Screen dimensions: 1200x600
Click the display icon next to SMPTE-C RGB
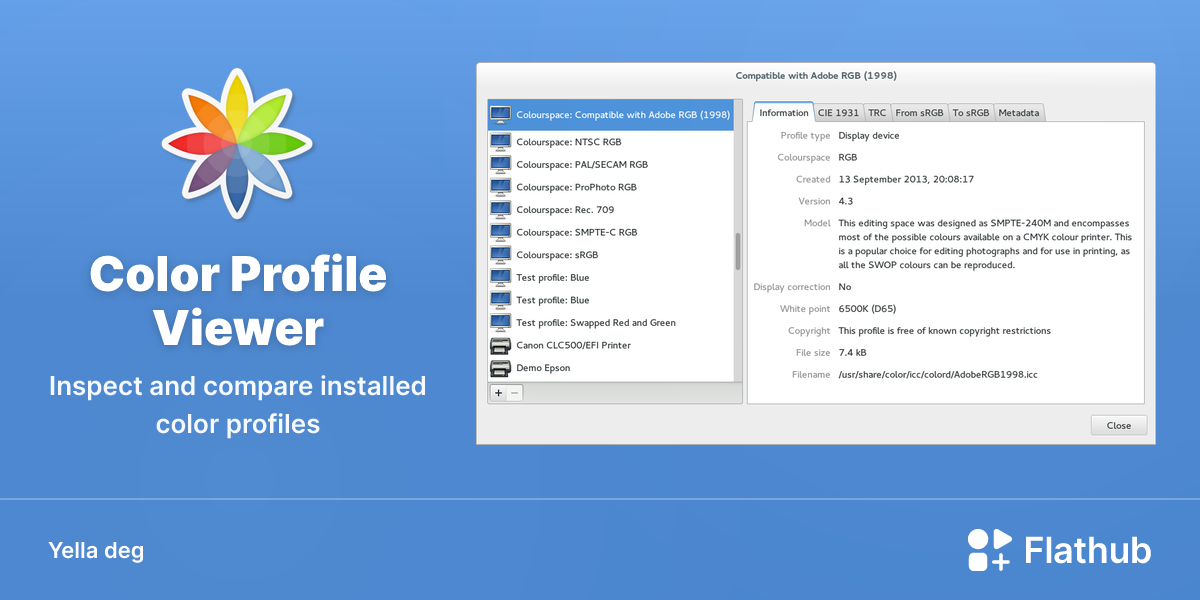click(500, 232)
